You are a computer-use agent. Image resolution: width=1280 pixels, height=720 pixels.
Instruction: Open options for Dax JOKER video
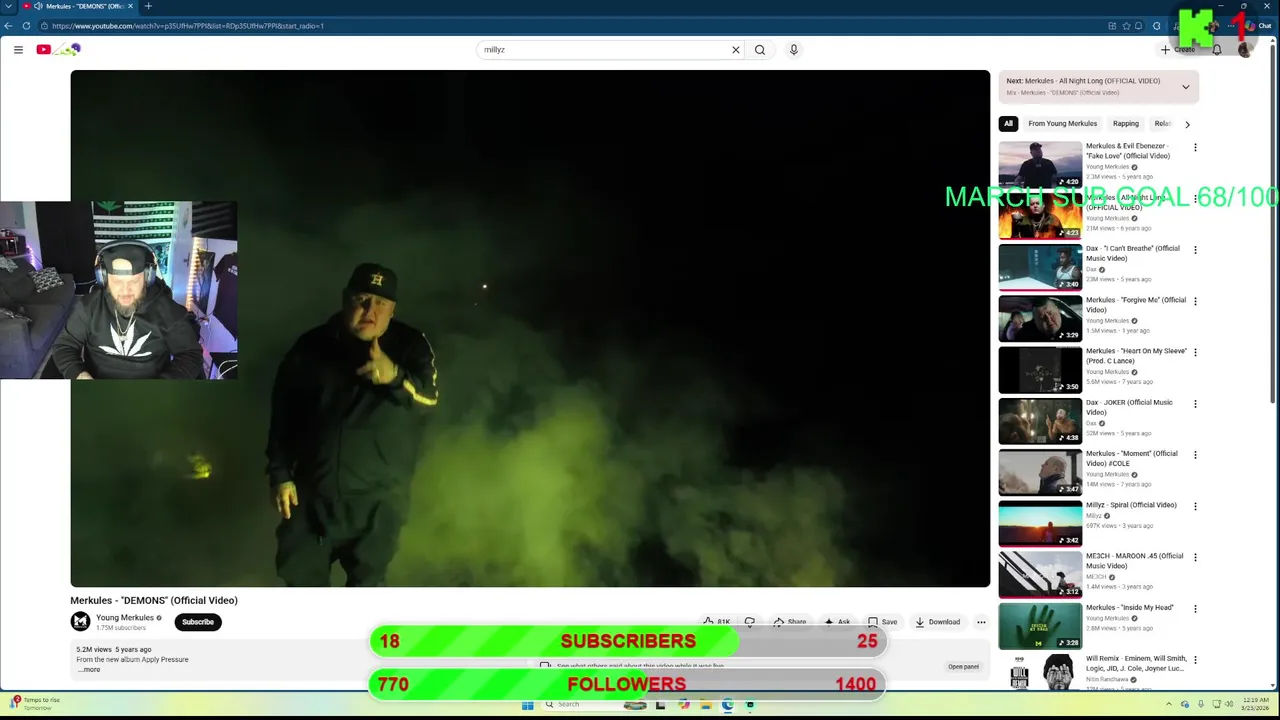[x=1195, y=404]
